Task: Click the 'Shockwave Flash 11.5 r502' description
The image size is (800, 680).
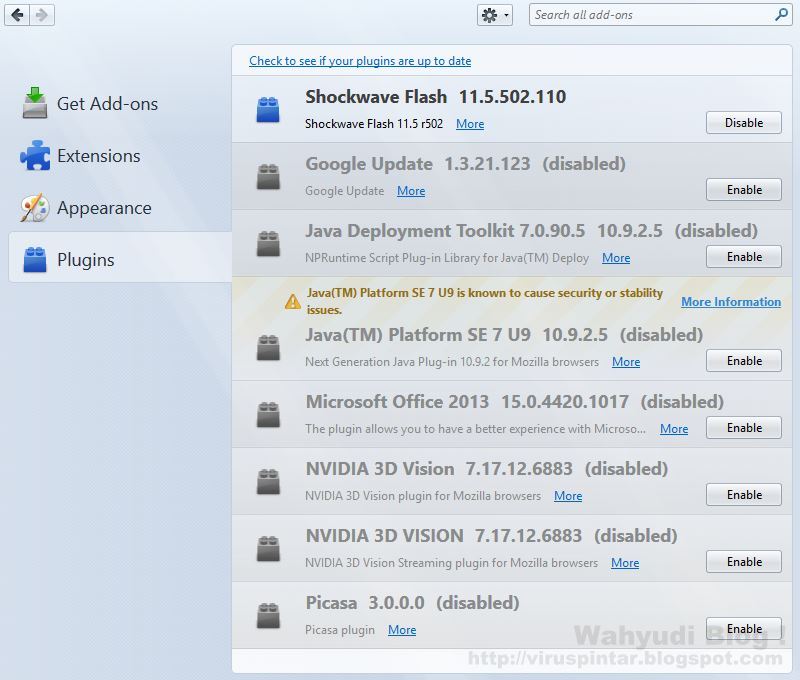Action: (374, 124)
